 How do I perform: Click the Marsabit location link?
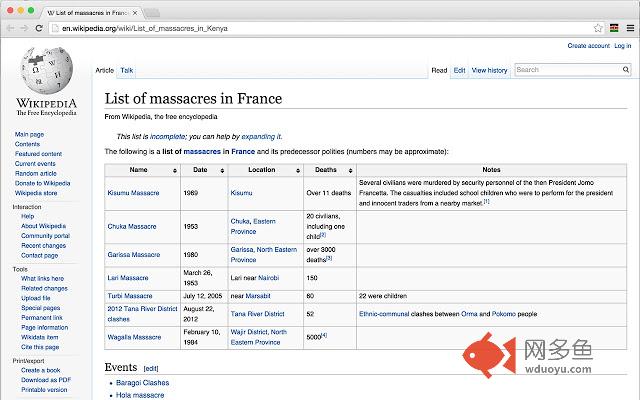coord(258,296)
